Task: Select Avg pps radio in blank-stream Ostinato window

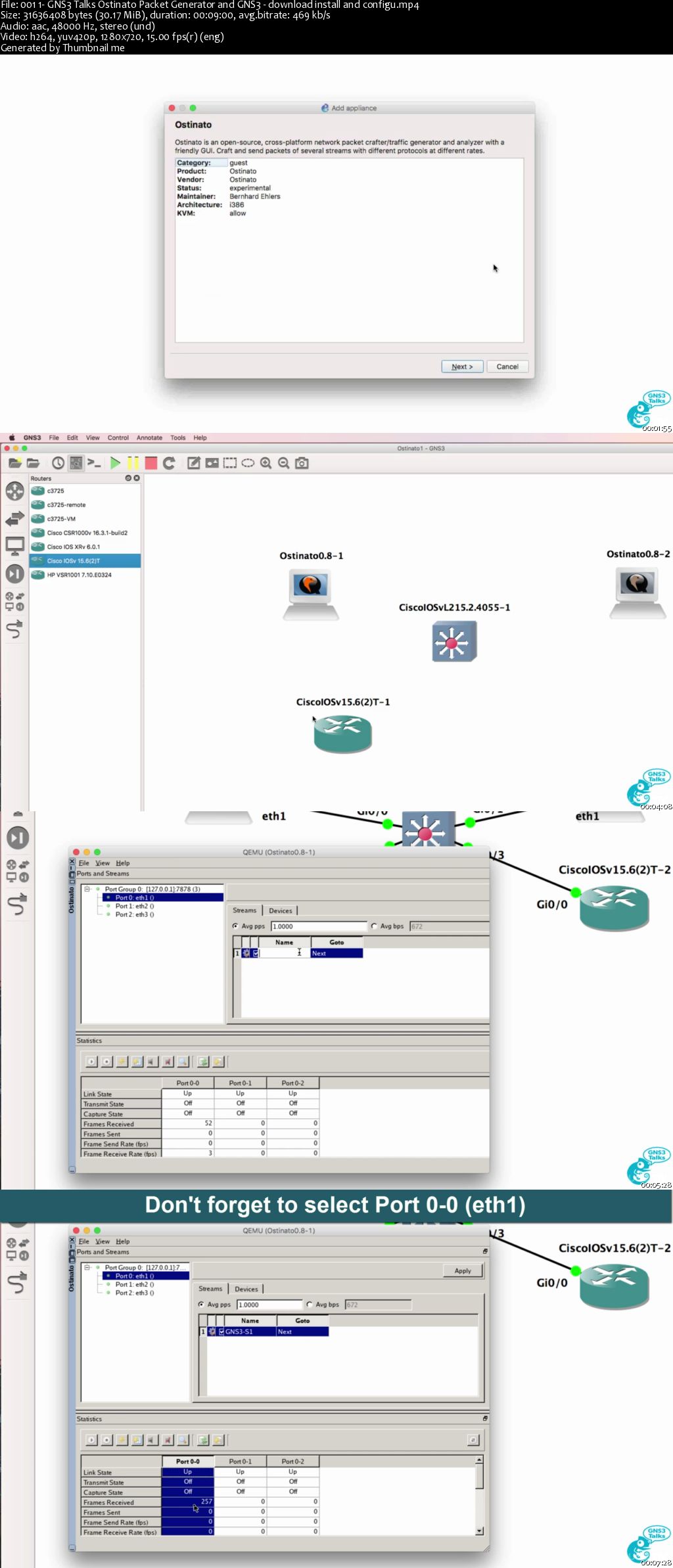Action: click(235, 926)
